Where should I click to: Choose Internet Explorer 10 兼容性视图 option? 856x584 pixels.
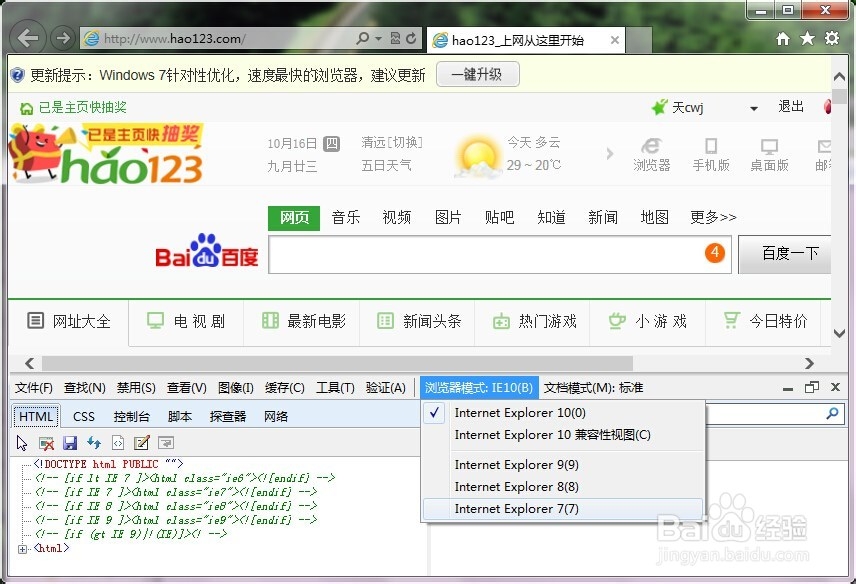pos(563,435)
